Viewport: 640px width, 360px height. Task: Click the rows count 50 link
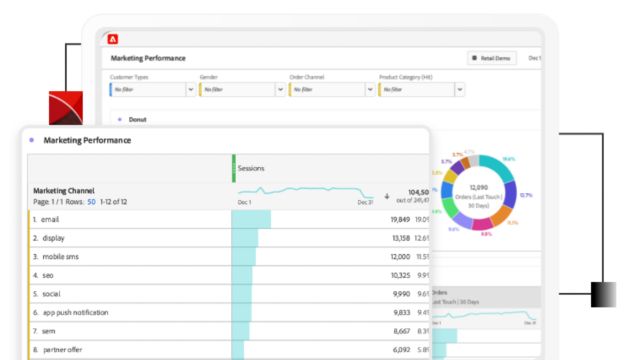[91, 202]
